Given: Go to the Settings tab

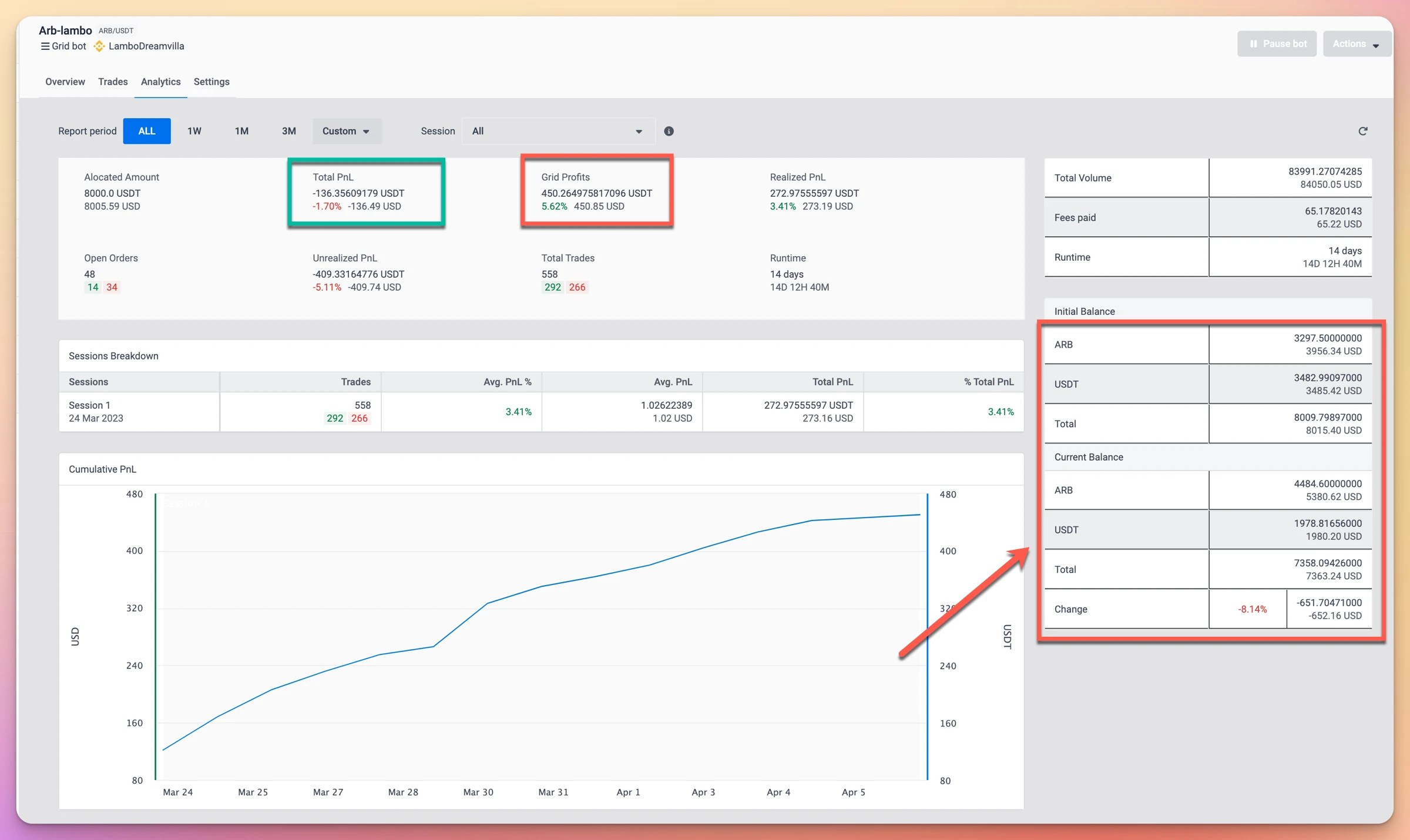Looking at the screenshot, I should pyautogui.click(x=211, y=82).
